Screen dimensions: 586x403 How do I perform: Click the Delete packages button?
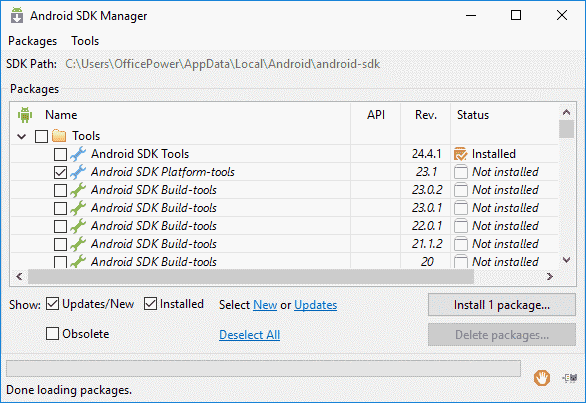(x=502, y=335)
